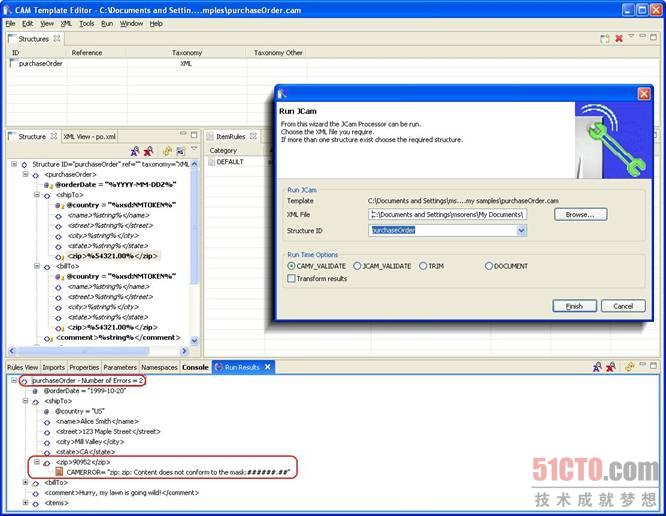Click the blue A figure icon in Structure panel toolbar
Screen dimensions: 666x516
135,151
